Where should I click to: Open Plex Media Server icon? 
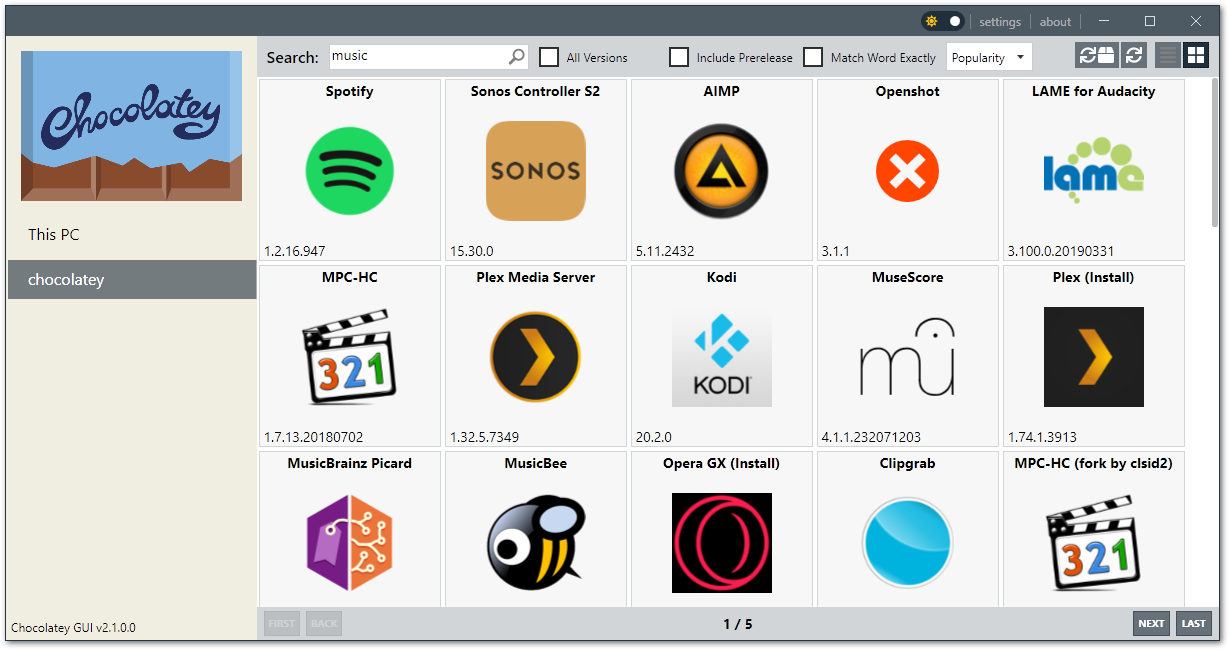[536, 357]
